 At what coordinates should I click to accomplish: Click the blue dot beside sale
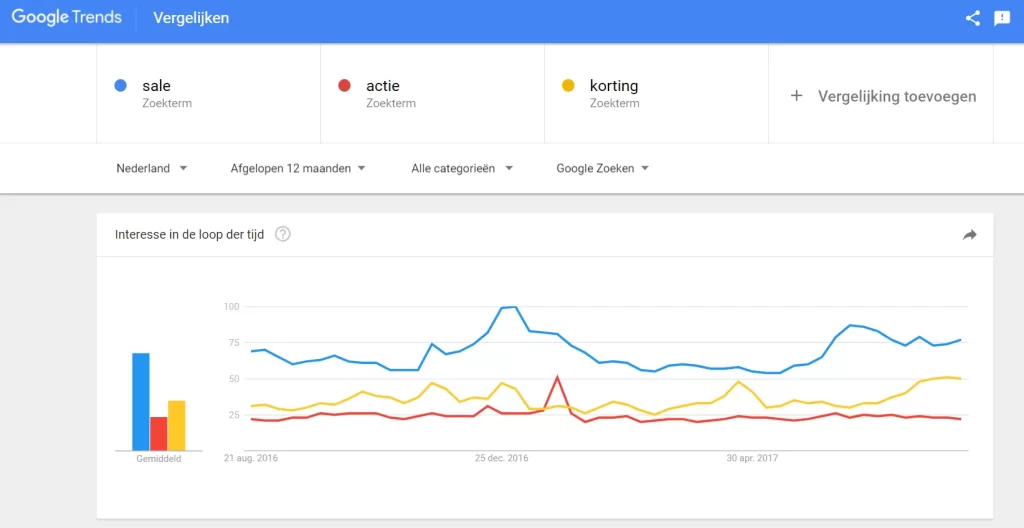click(x=121, y=86)
